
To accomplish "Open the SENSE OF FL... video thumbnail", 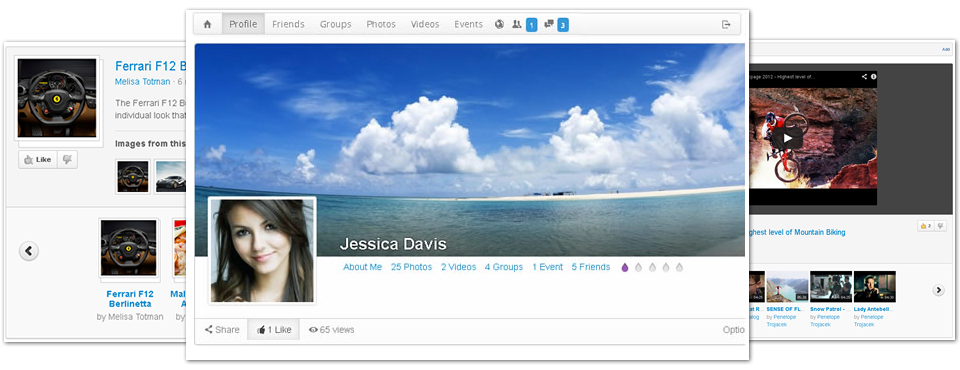I will [x=787, y=287].
